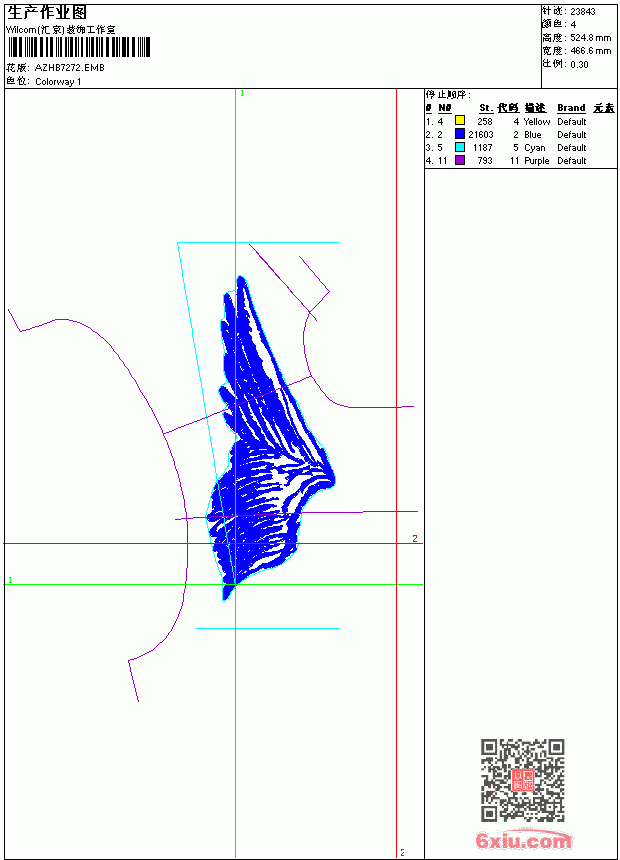Click the AZHB7272.EMB file name

(70, 68)
